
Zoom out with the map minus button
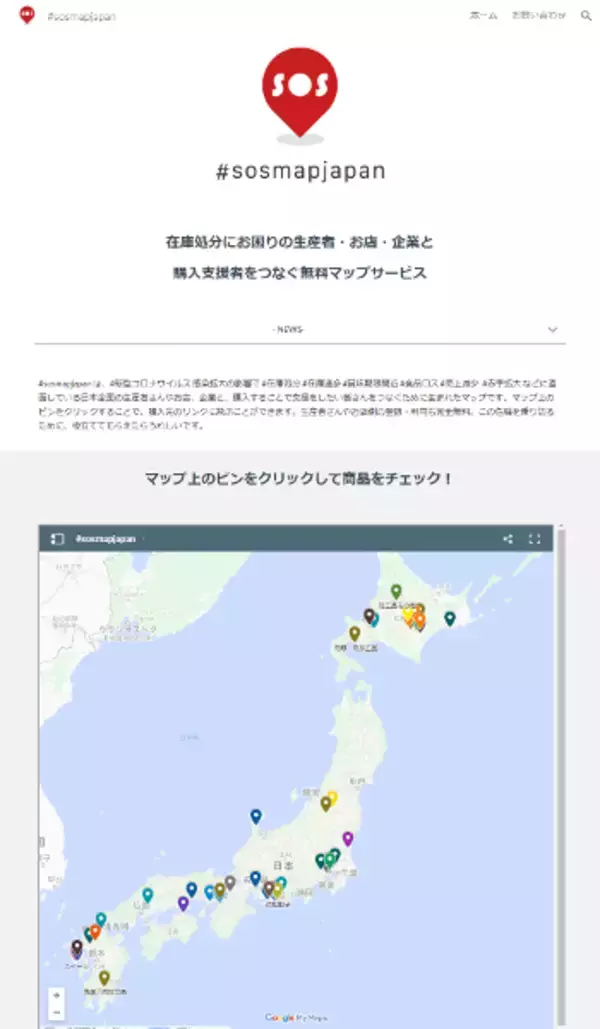tap(56, 1013)
